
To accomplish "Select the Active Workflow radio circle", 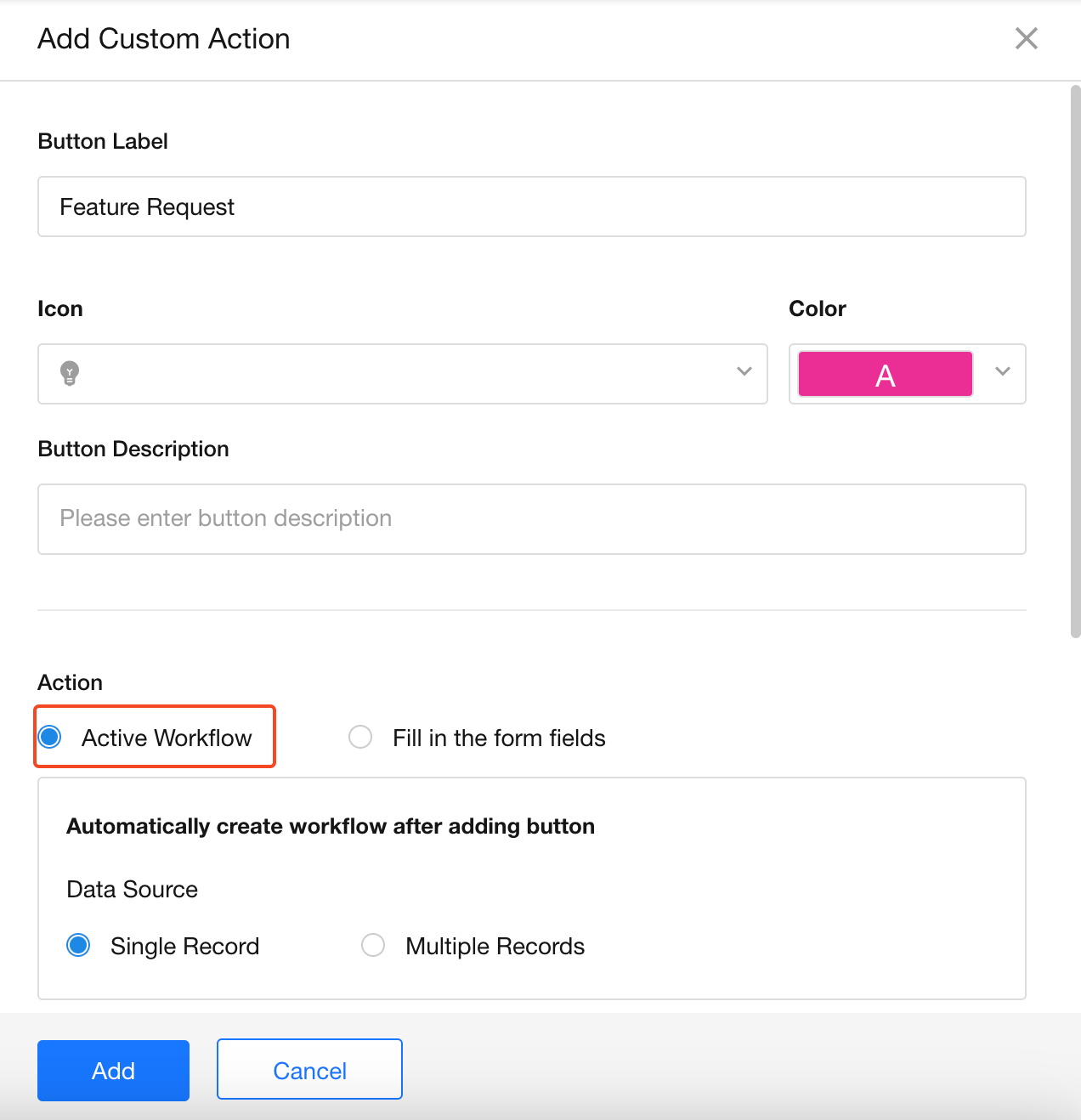I will pos(51,737).
